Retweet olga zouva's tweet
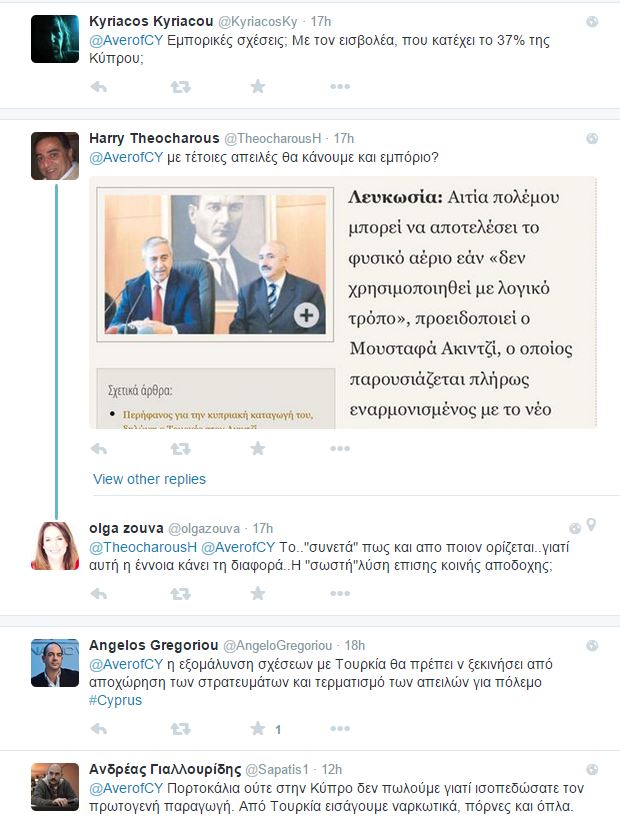The width and height of the screenshot is (620, 817). (180, 593)
